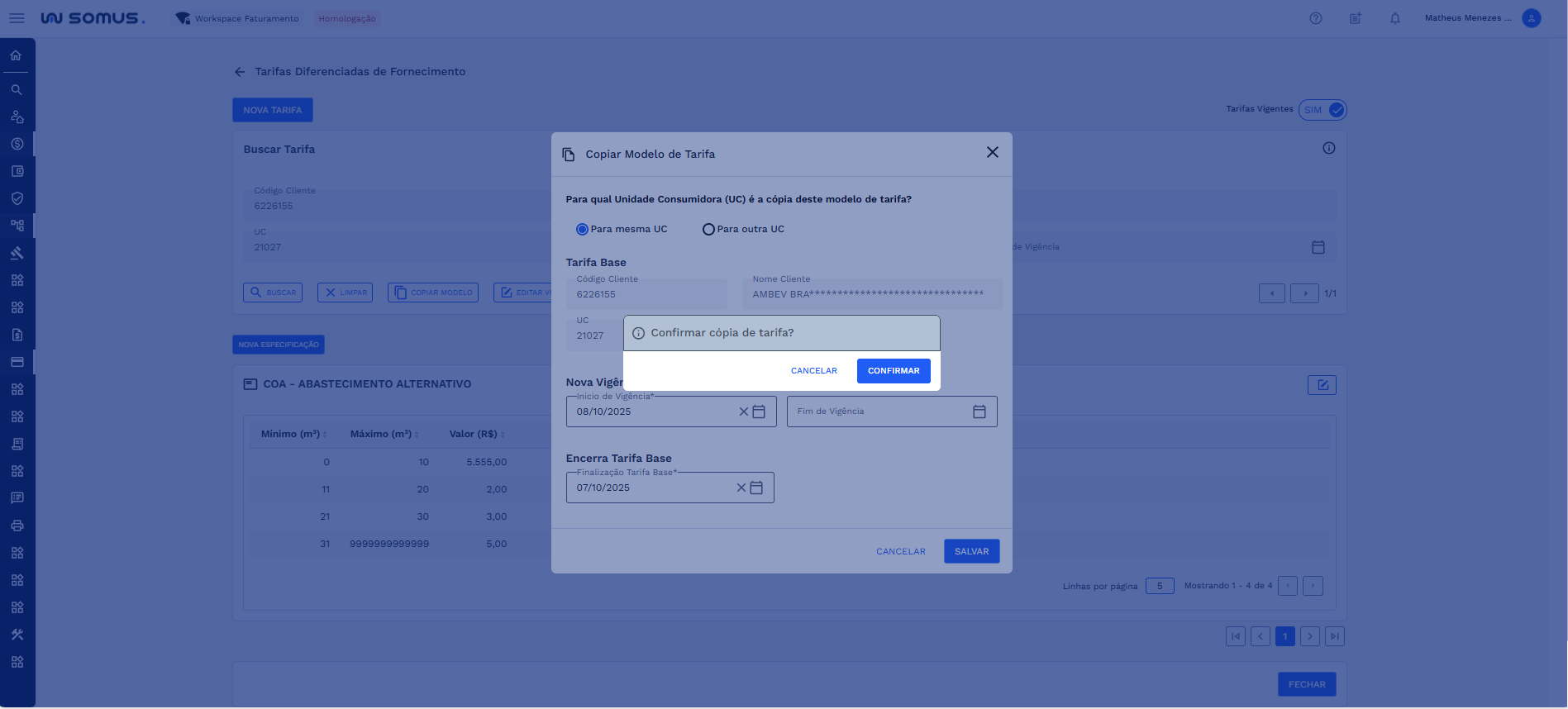Screen dimensions: 1568x709
Task: Close the Copiar Modelo de Tarifa dialog
Action: [992, 153]
